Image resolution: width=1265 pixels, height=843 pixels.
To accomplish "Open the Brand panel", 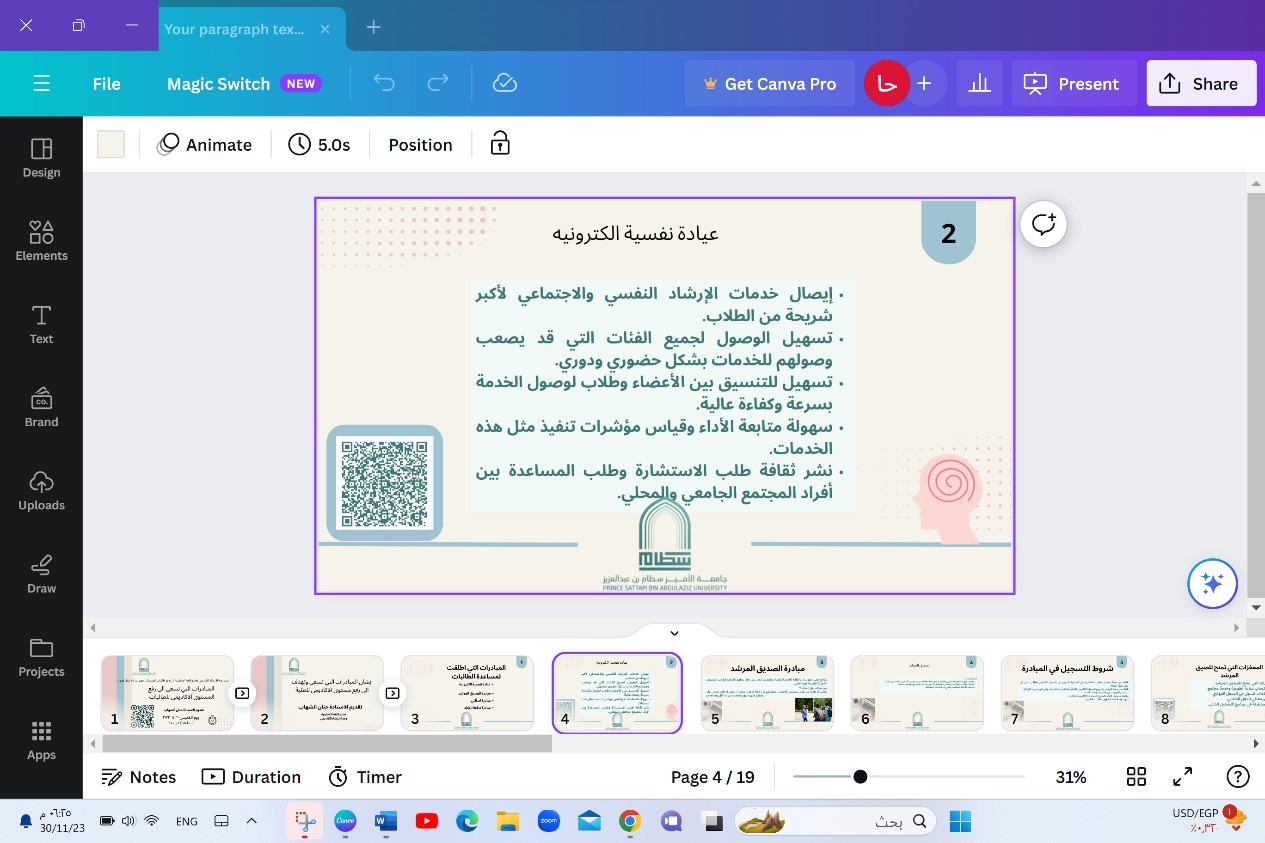I will point(41,406).
